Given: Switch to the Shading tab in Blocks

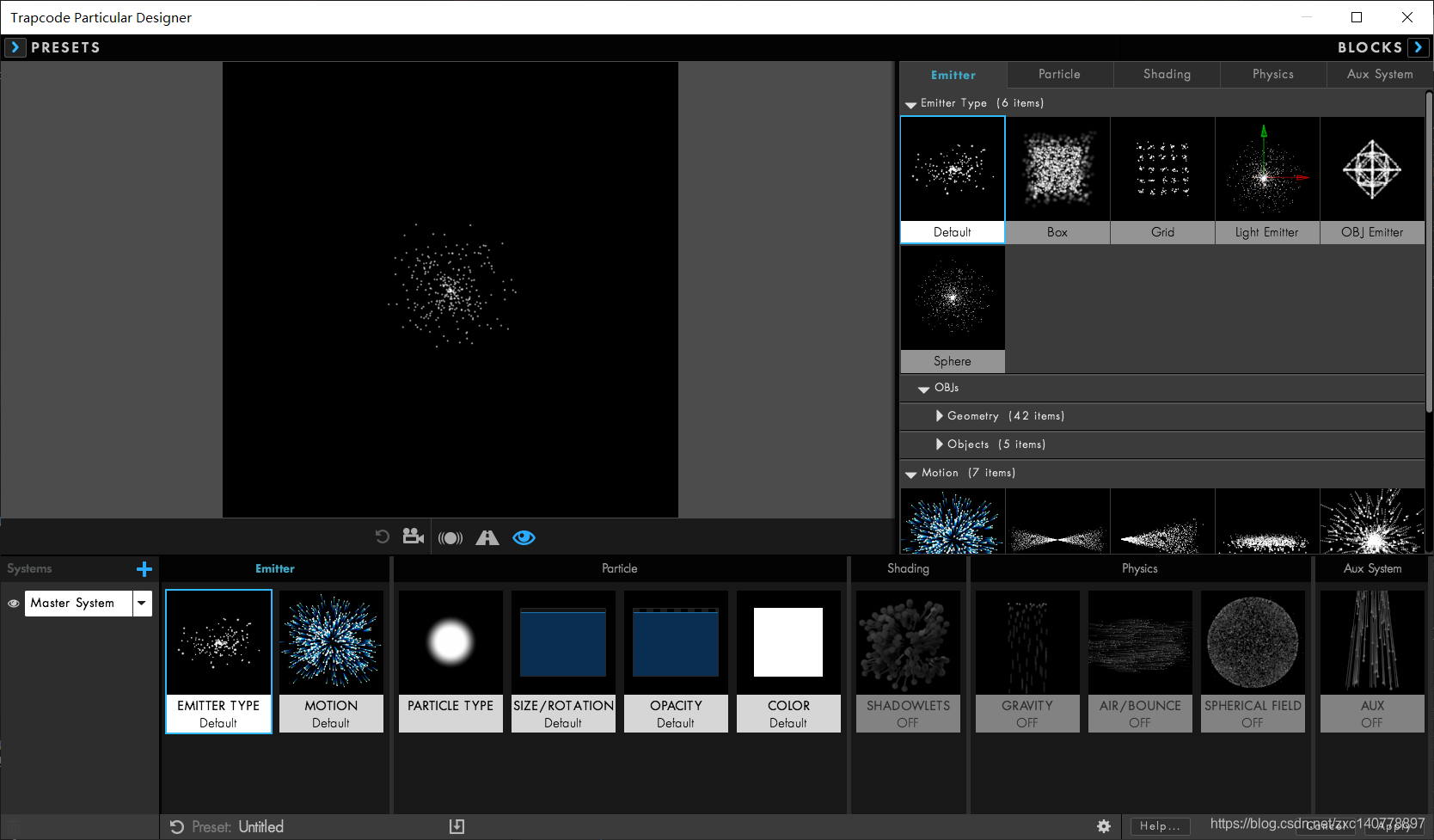Looking at the screenshot, I should coord(1167,75).
